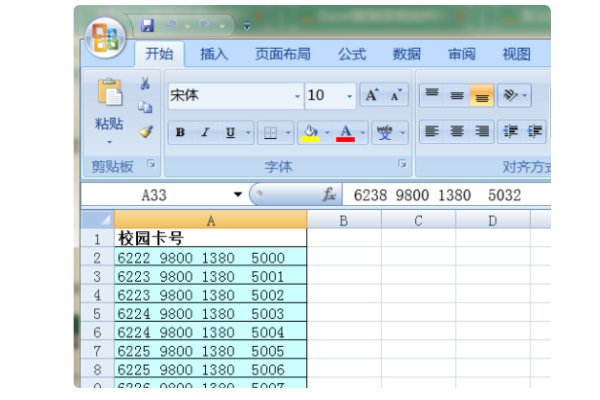
Task: Align text left
Action: pyautogui.click(x=432, y=132)
